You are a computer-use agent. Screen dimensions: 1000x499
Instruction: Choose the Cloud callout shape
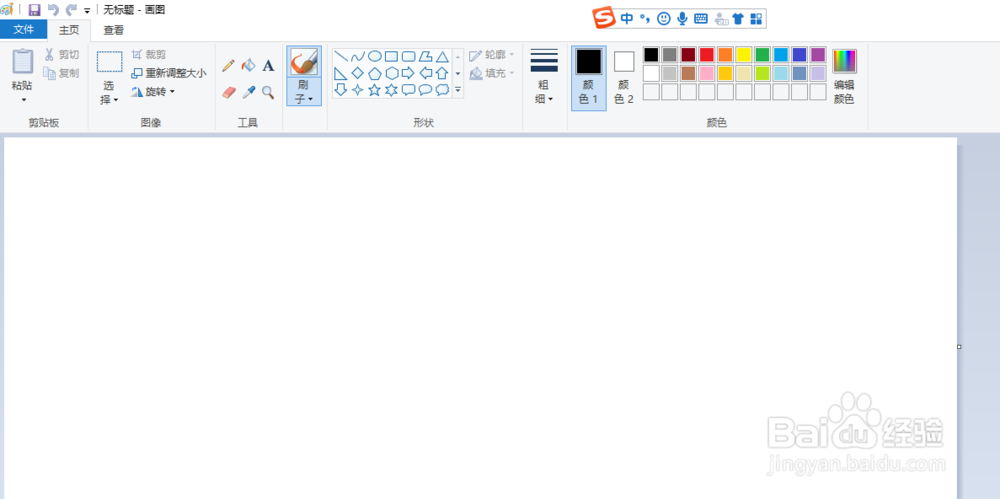(442, 89)
